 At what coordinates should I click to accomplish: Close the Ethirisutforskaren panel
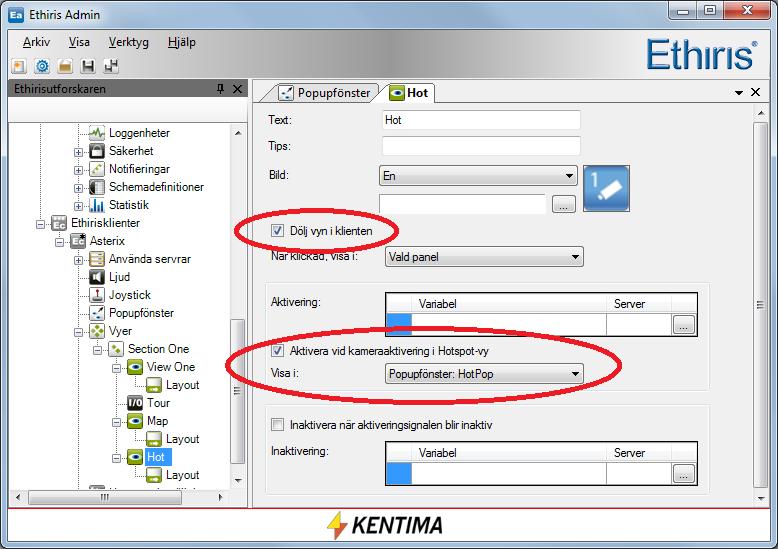[x=238, y=89]
